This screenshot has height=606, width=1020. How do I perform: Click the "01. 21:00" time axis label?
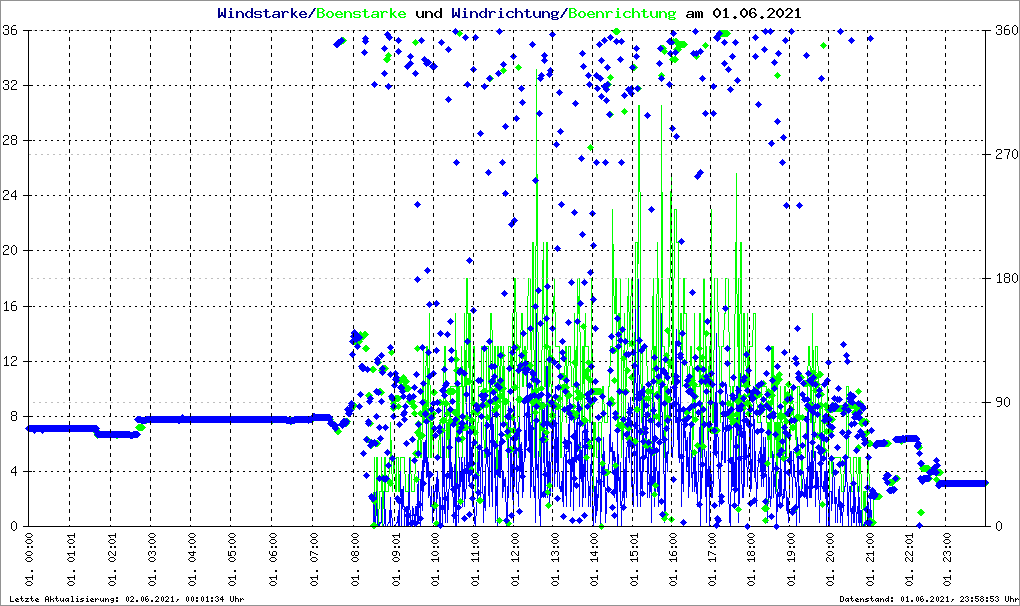(870, 559)
